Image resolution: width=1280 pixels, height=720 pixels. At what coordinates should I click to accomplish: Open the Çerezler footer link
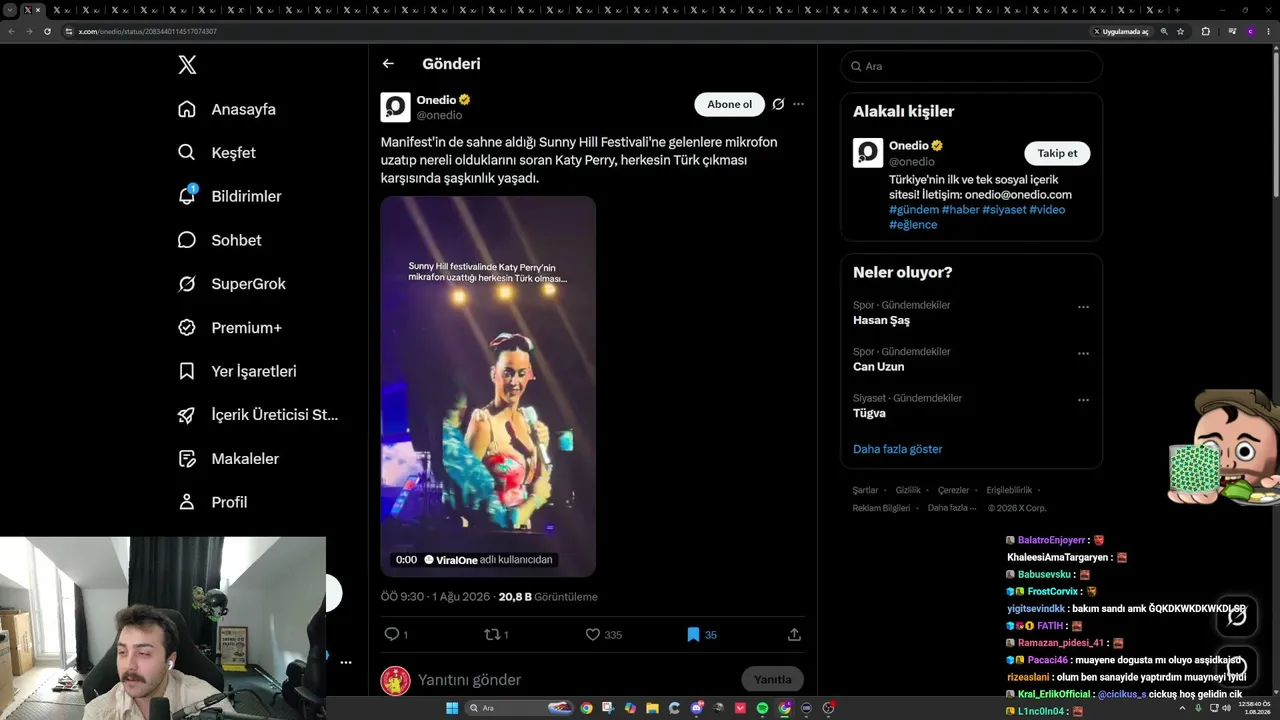click(953, 490)
